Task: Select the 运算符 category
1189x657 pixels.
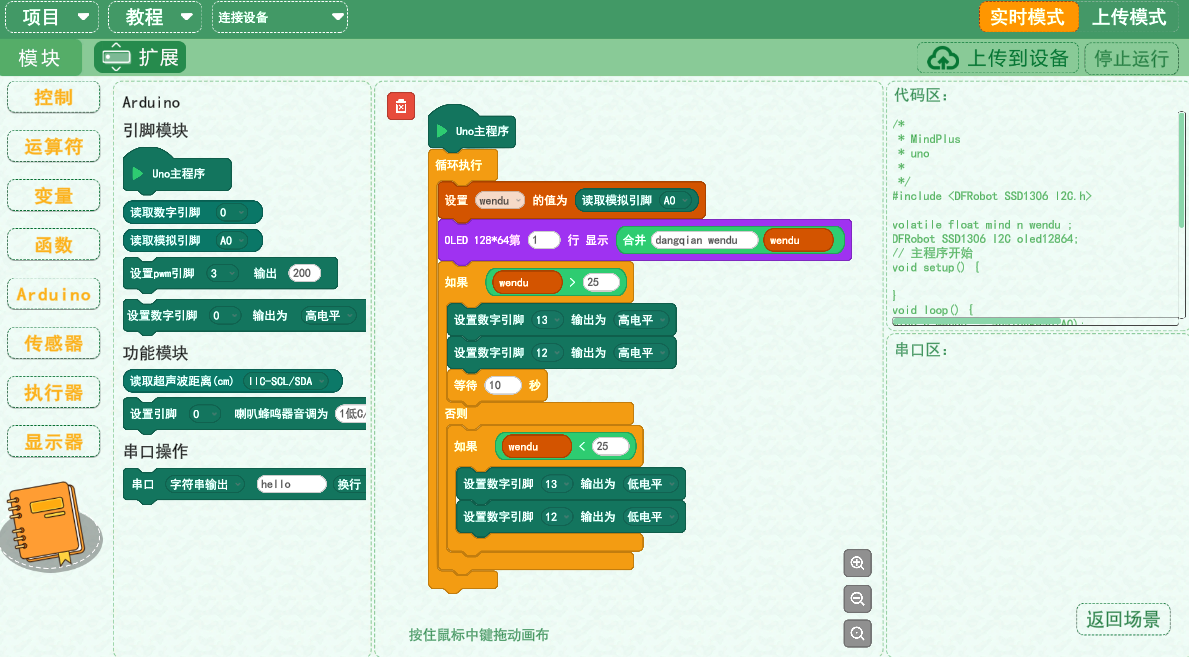Action: coord(53,146)
